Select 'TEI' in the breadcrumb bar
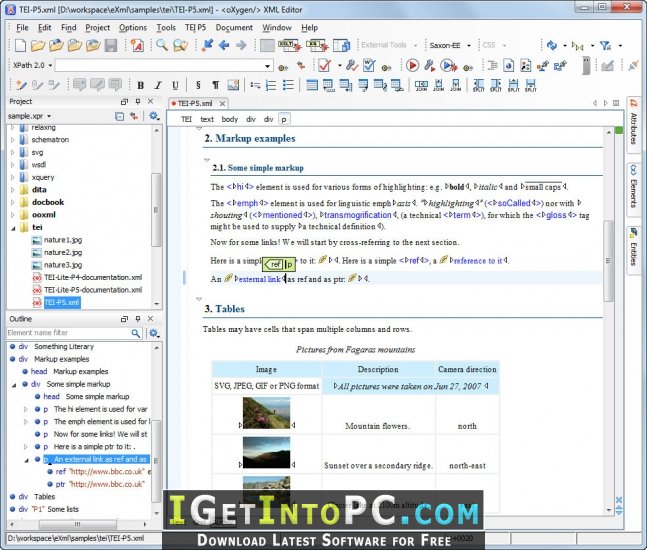The image size is (647, 550). pos(186,119)
